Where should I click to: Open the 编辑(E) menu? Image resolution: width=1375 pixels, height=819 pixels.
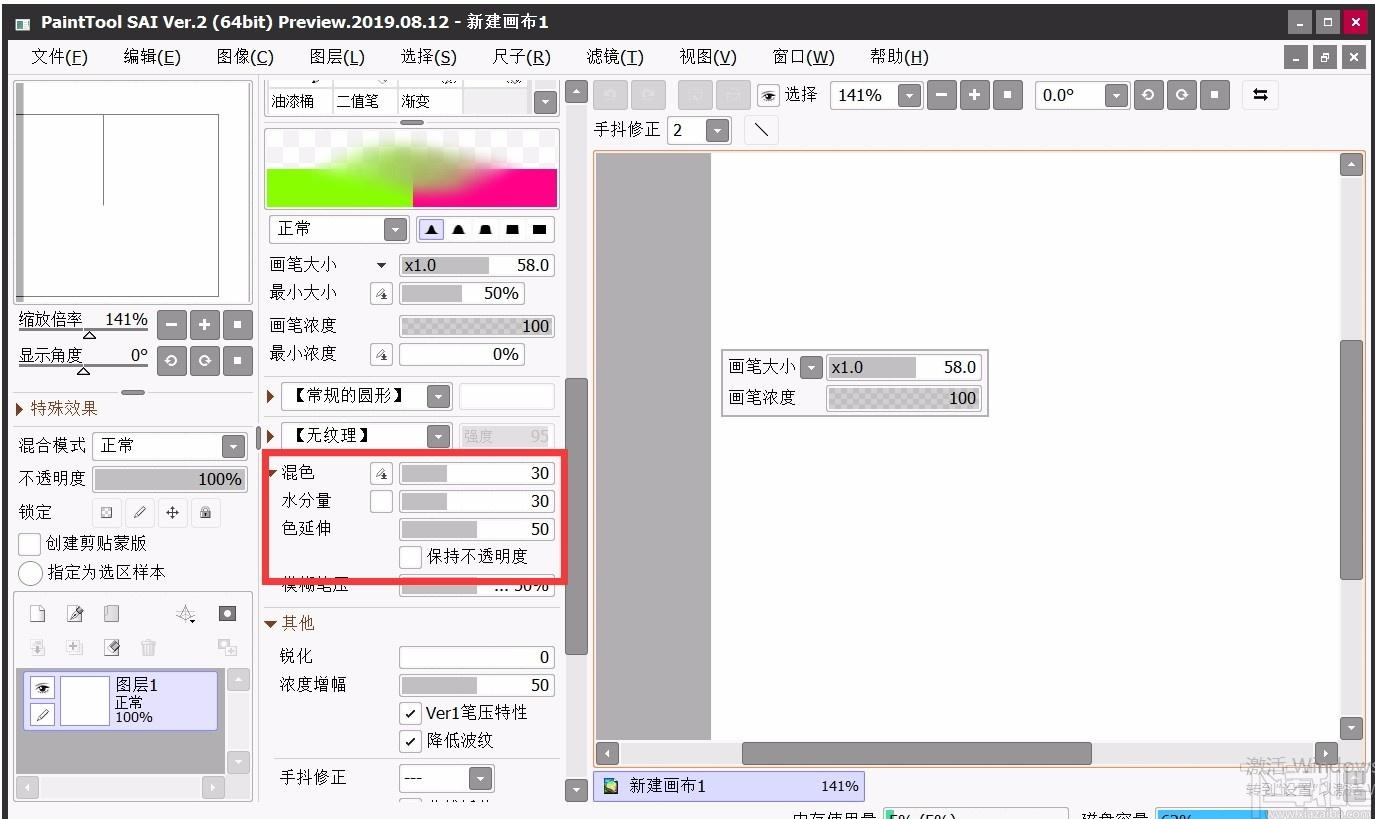click(152, 57)
